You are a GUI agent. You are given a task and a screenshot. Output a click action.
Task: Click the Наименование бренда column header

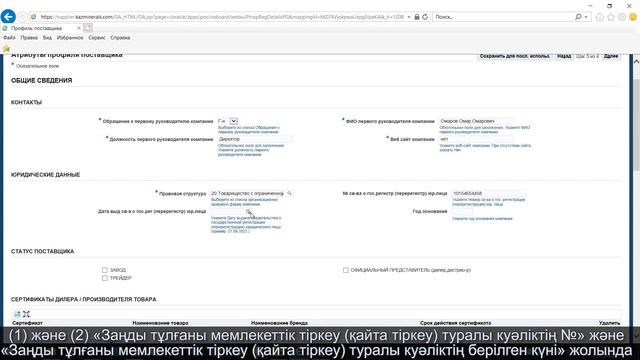click(x=279, y=323)
